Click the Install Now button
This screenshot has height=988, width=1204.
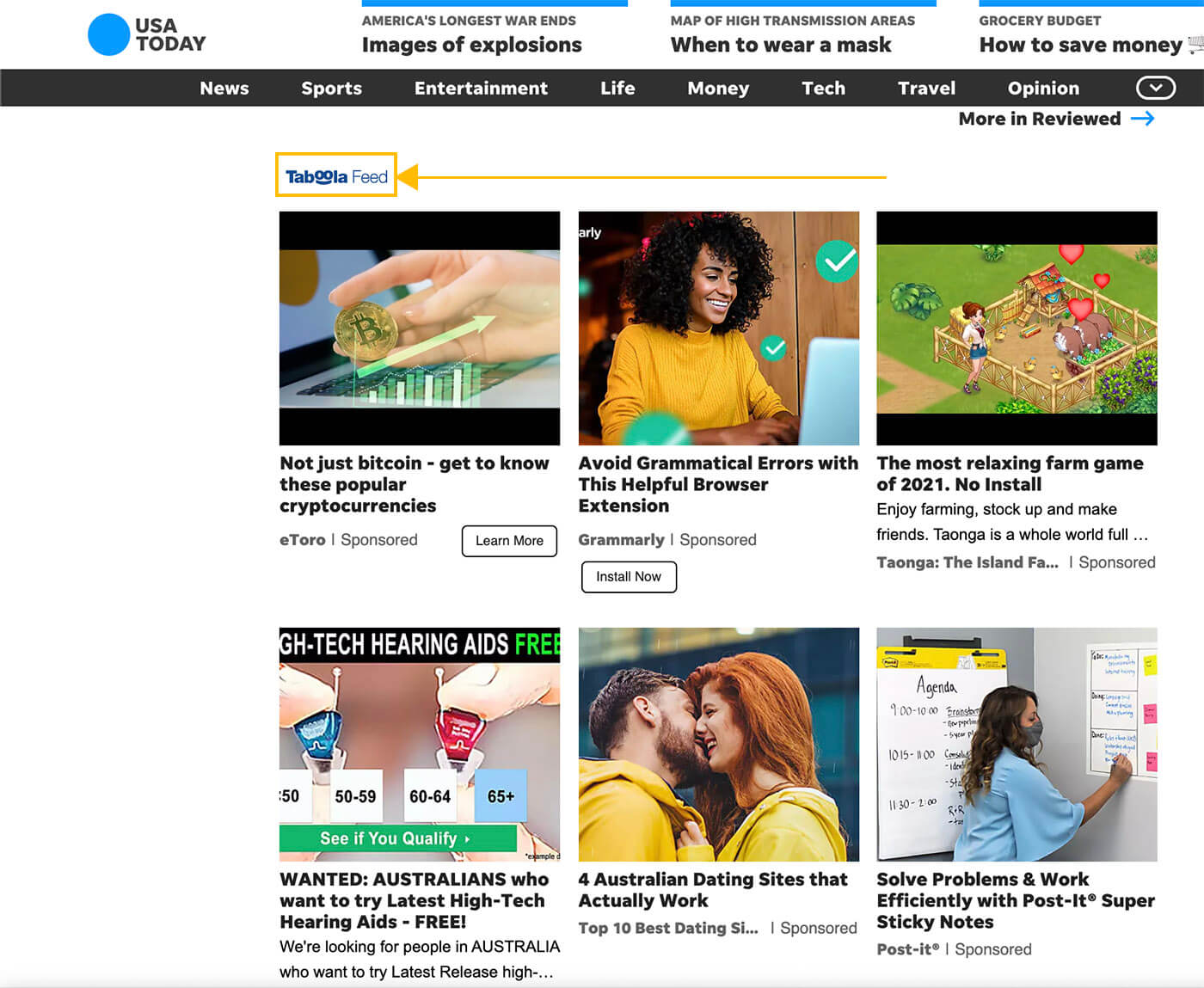pyautogui.click(x=629, y=577)
